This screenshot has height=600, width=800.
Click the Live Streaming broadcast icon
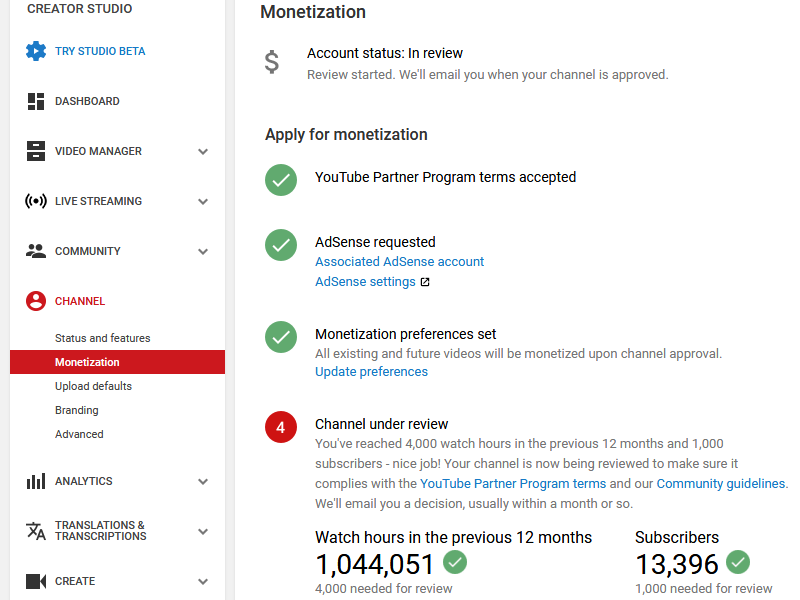36,201
